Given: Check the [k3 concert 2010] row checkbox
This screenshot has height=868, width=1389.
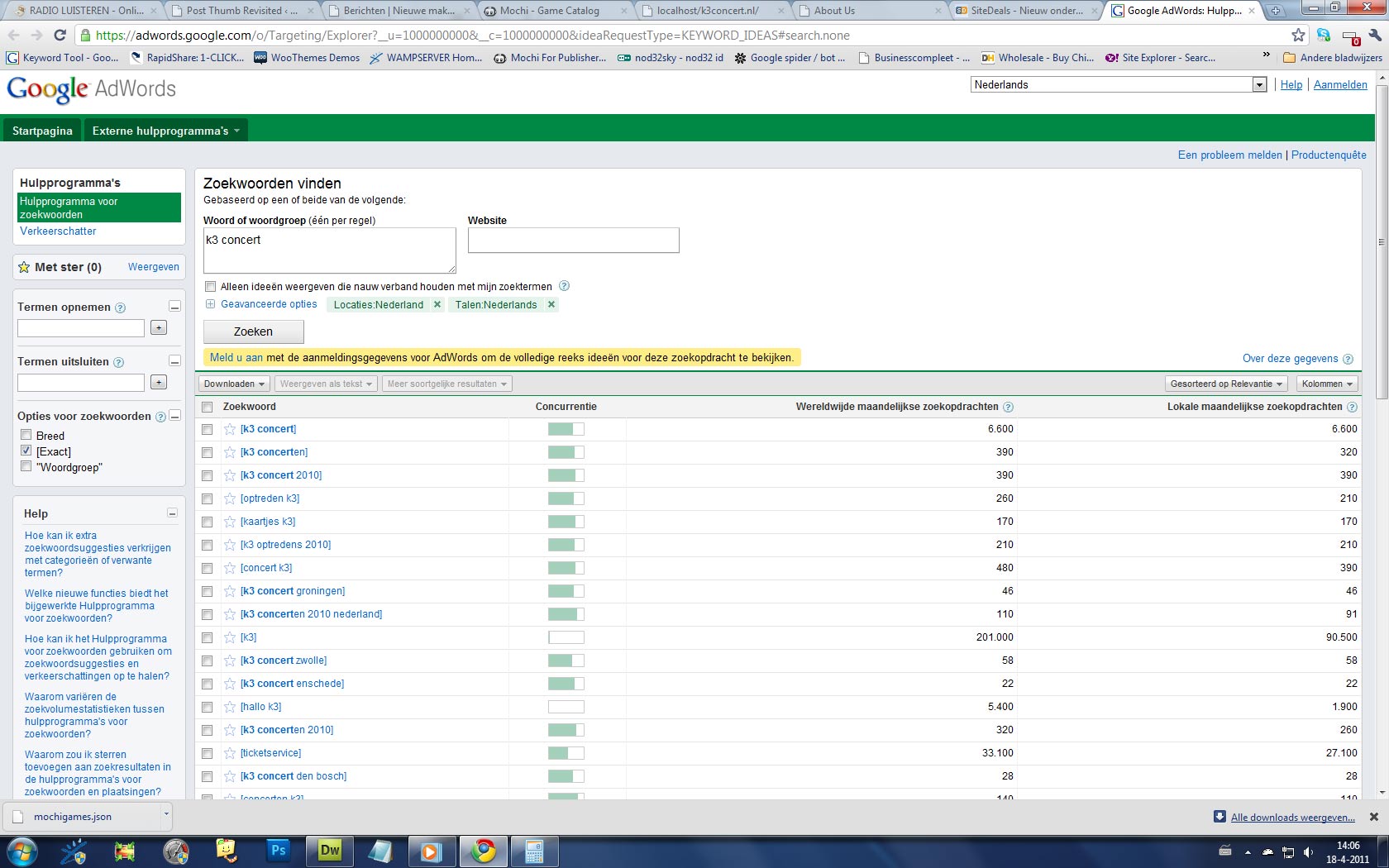Looking at the screenshot, I should [208, 475].
